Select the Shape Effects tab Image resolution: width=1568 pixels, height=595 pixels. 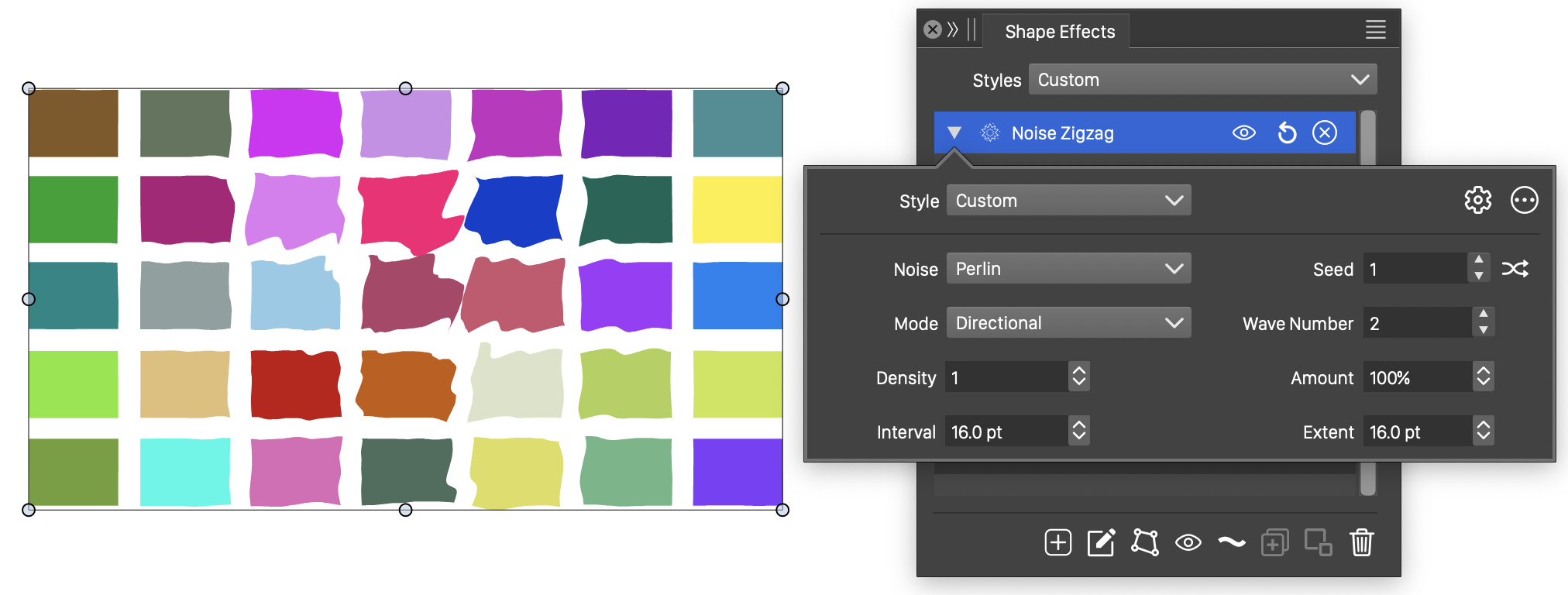coord(1059,32)
